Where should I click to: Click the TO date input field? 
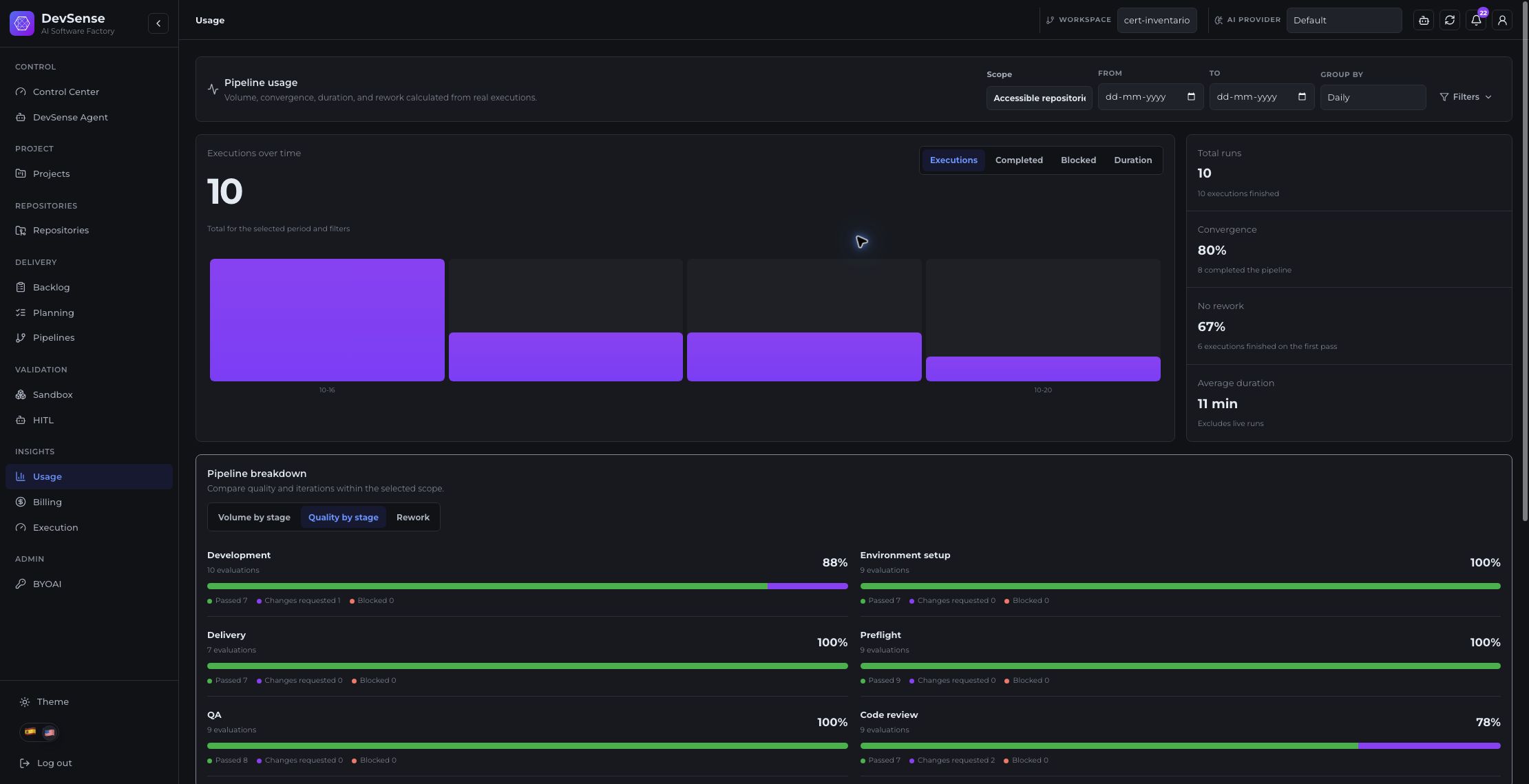1261,96
